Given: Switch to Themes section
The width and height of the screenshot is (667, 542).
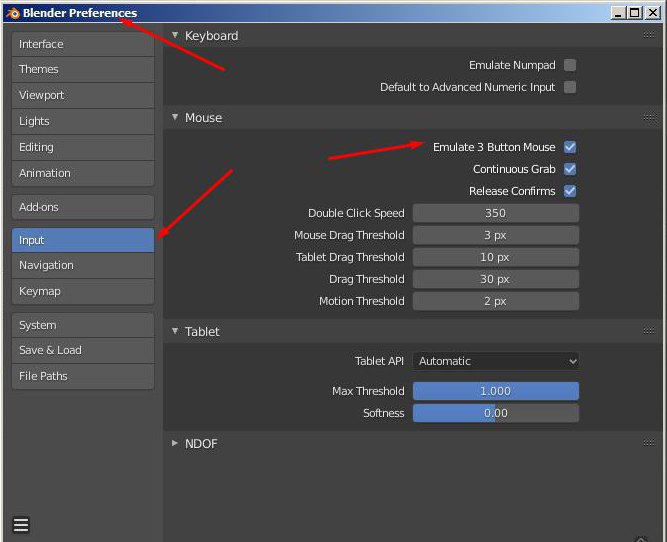Looking at the screenshot, I should click(x=83, y=69).
